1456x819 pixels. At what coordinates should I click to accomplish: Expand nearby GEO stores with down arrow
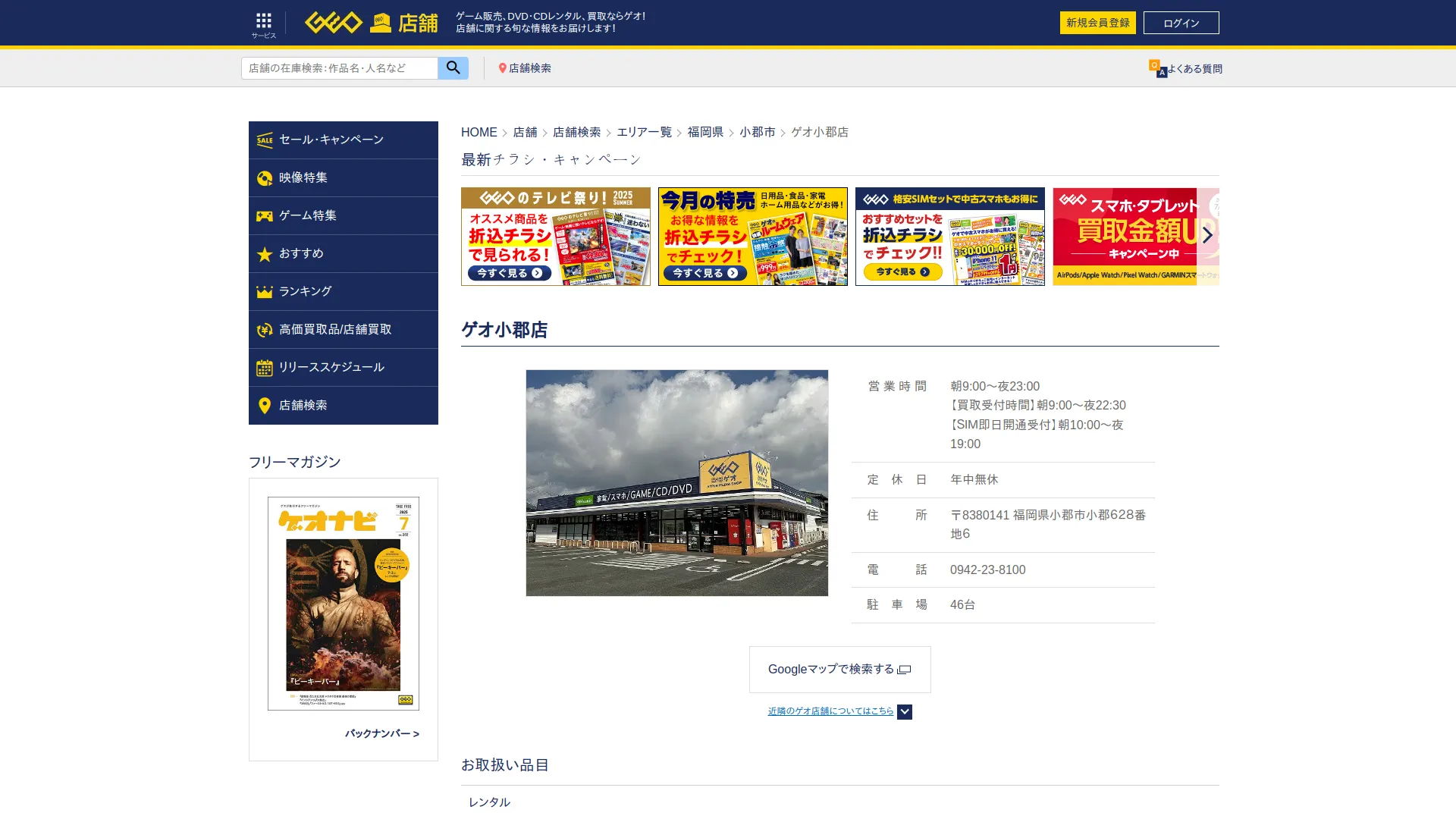904,711
